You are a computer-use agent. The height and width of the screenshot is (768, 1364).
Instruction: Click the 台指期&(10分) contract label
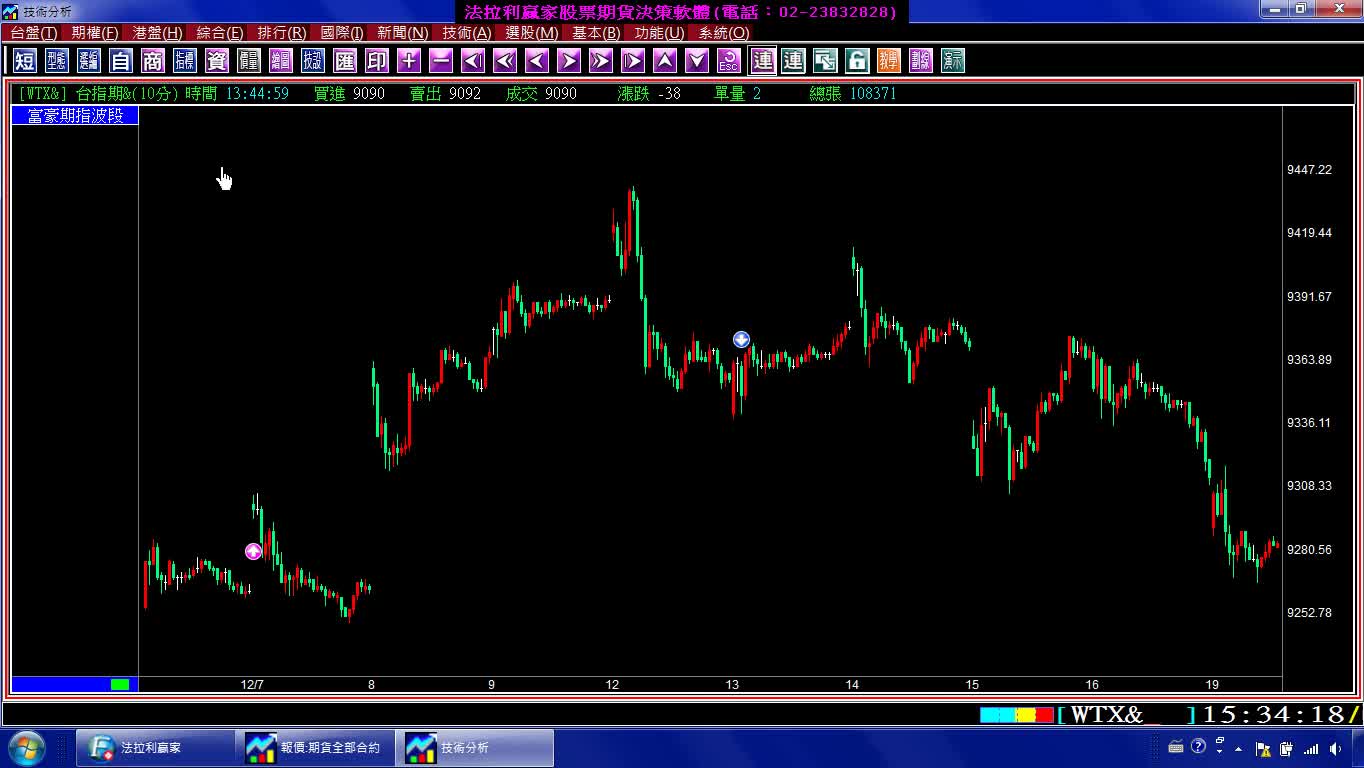(129, 93)
